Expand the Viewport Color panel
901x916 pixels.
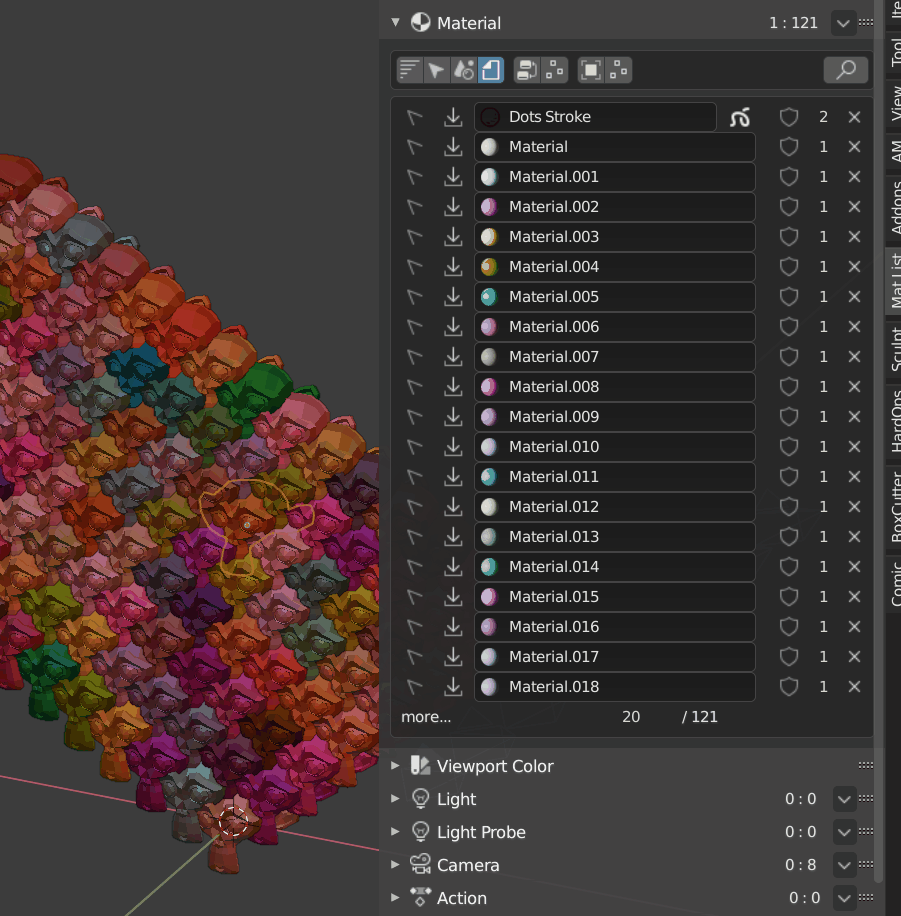(x=396, y=766)
